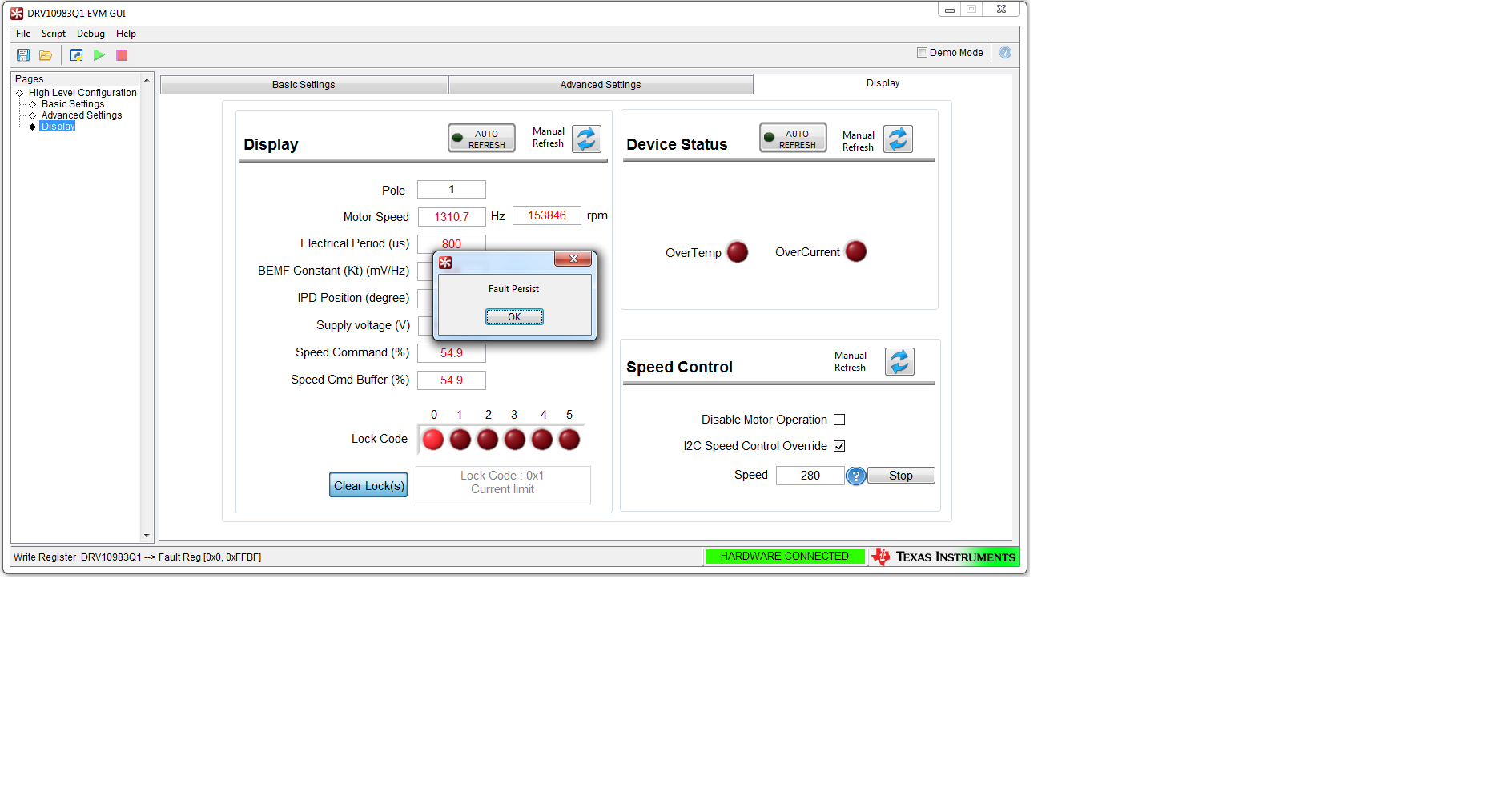Enable the Demo Mode checkbox
Viewport: 1504px width, 812px height.
[922, 53]
